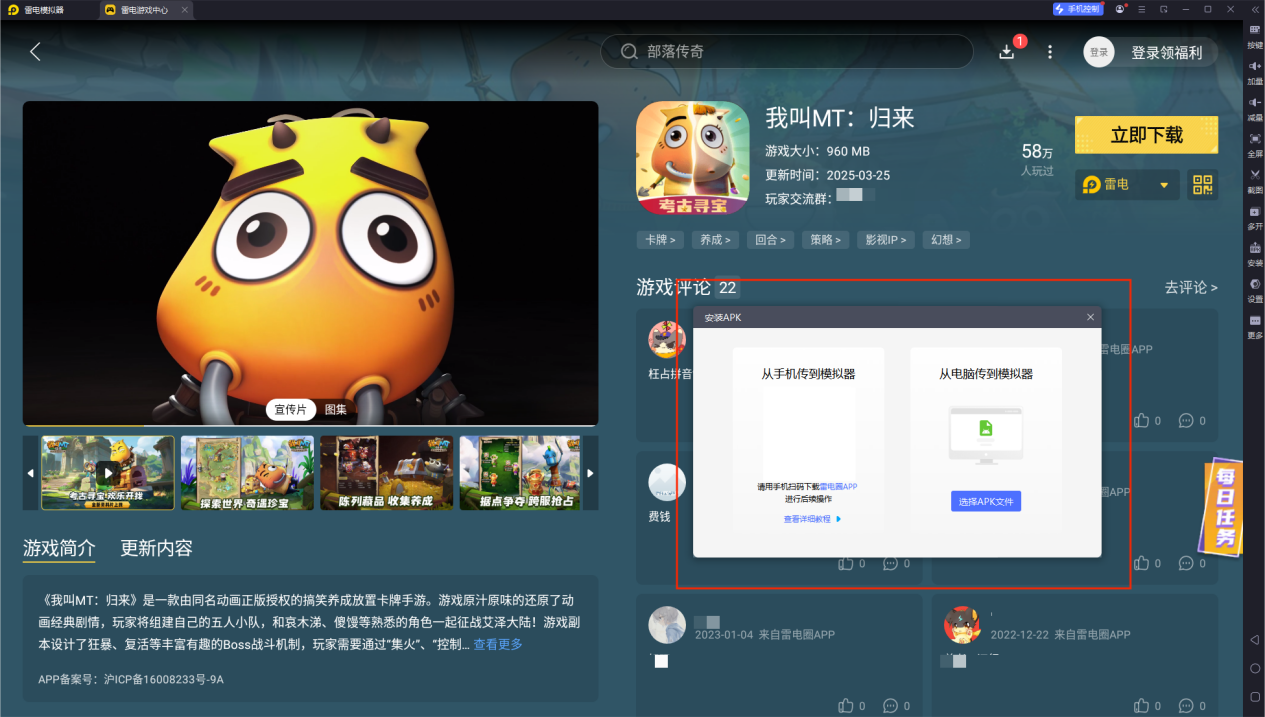1265x717 pixels.
Task: Click the yellow 立即下载 download button
Action: pyautogui.click(x=1146, y=134)
